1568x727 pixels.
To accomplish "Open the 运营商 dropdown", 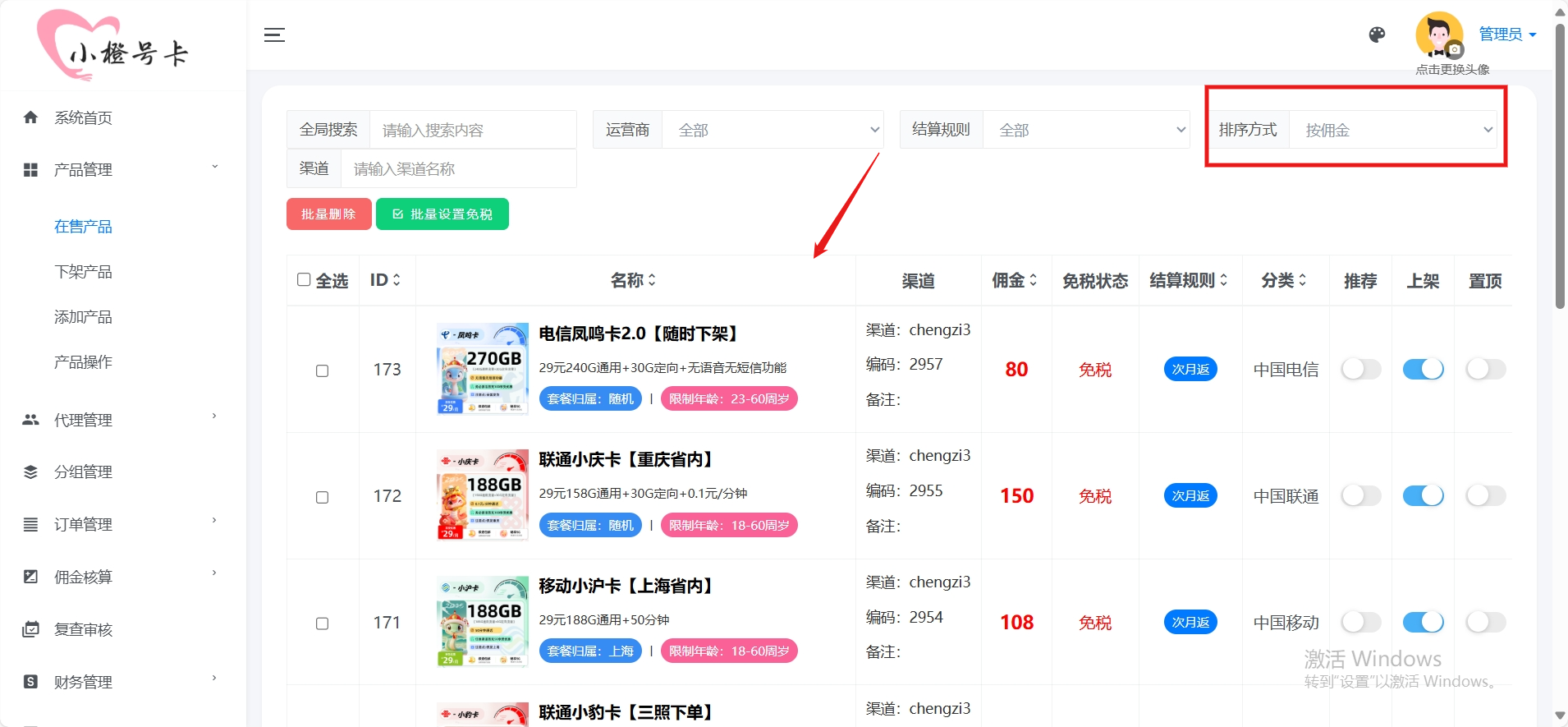I will [773, 130].
